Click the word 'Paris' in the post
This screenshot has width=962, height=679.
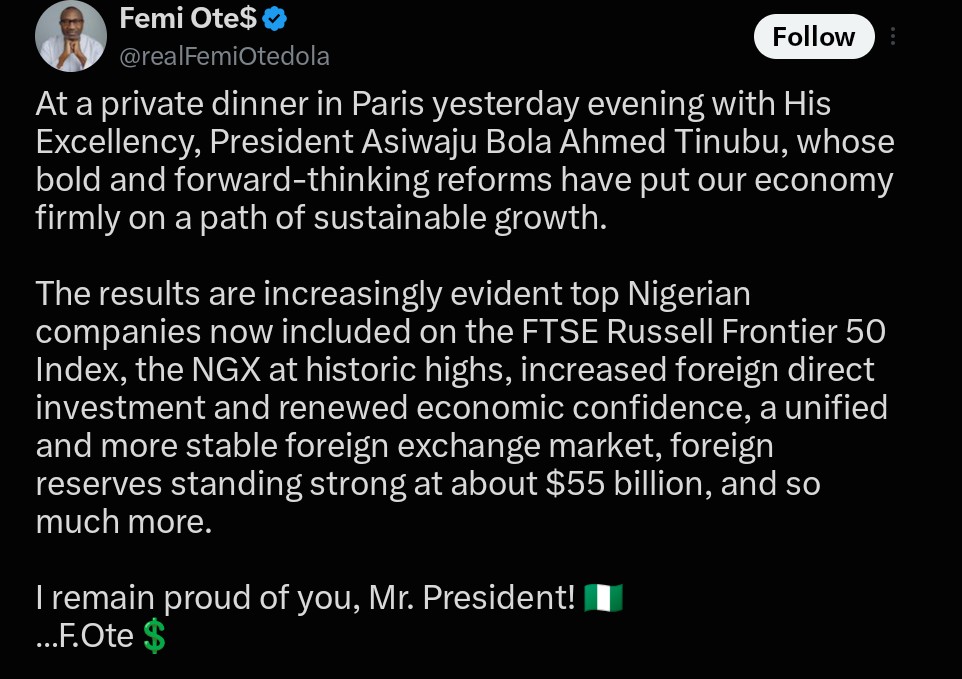pyautogui.click(x=388, y=104)
